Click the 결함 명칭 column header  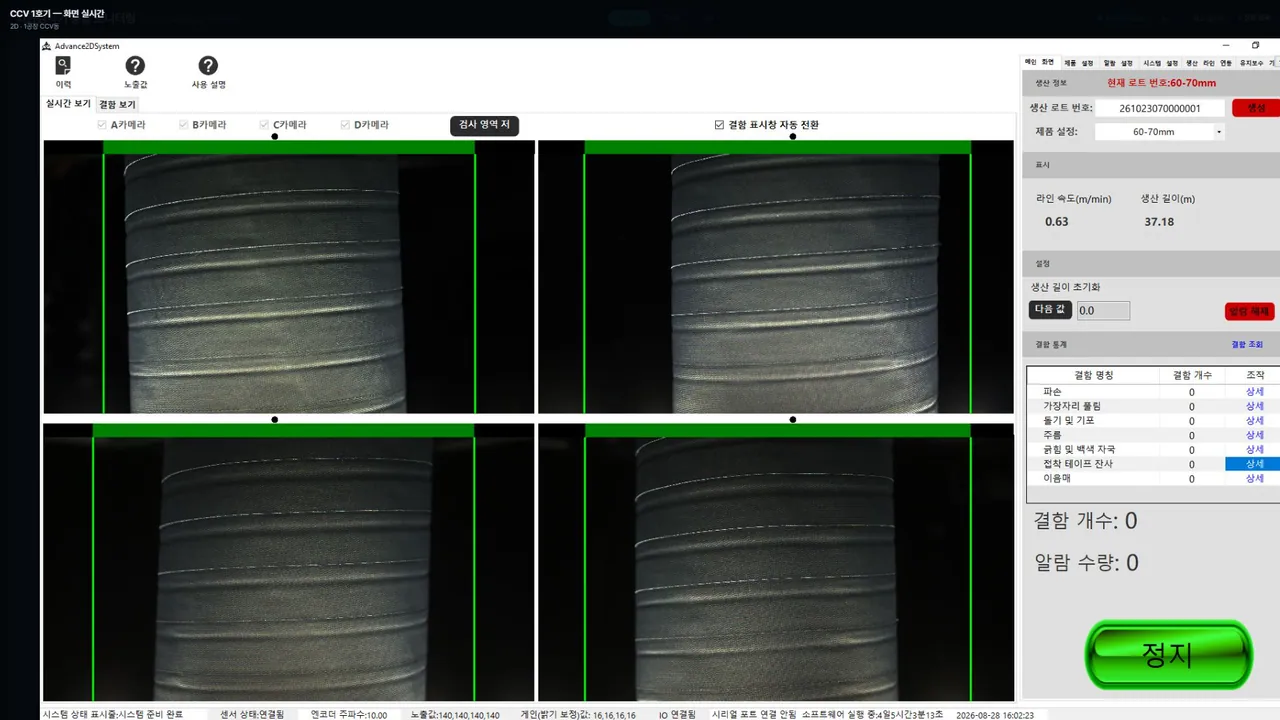tap(1093, 375)
